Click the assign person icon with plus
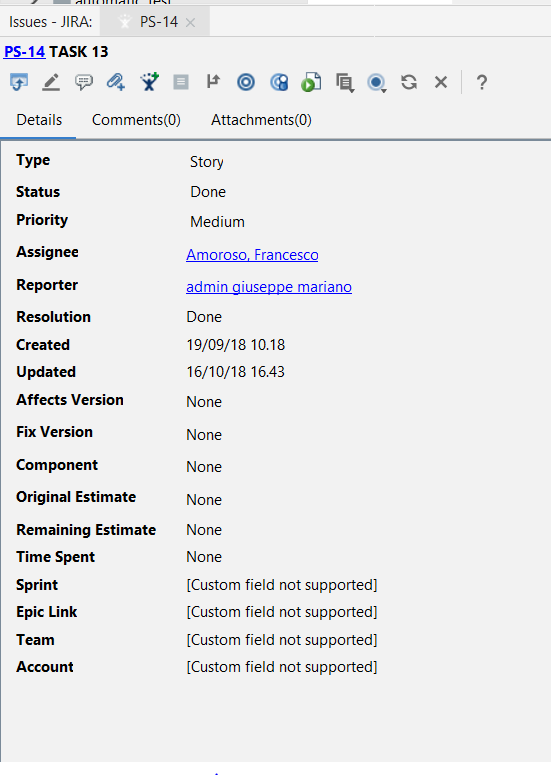Viewport: 551px width, 775px height. click(149, 82)
